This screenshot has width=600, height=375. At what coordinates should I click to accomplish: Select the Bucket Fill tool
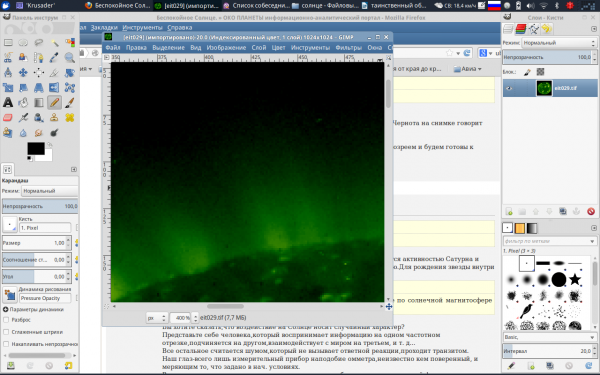tap(23, 103)
